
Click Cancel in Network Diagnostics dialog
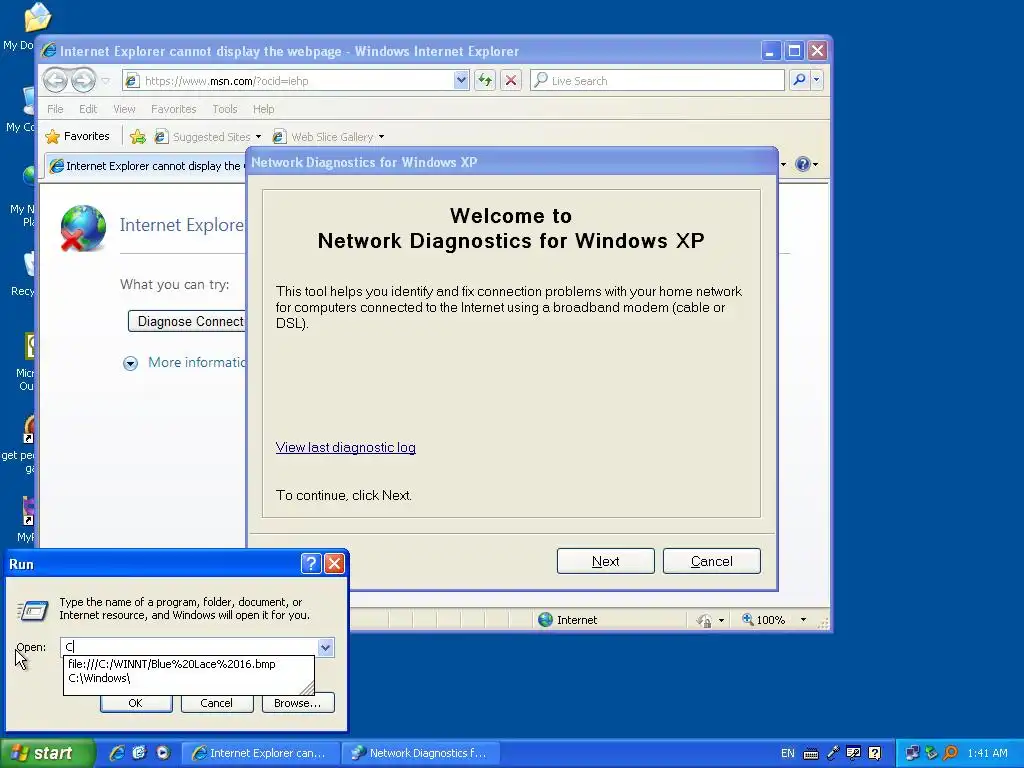tap(711, 561)
